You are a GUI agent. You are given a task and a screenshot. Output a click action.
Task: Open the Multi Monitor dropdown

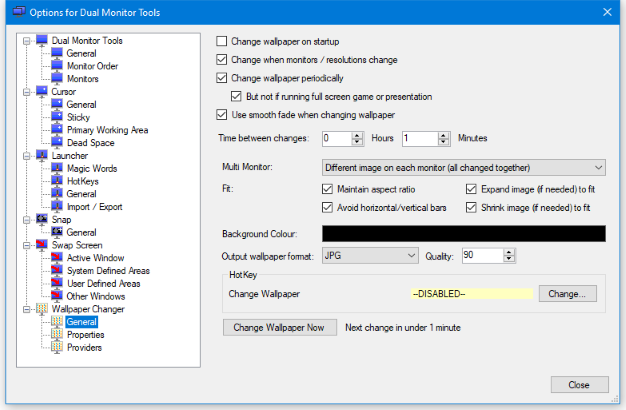point(464,168)
